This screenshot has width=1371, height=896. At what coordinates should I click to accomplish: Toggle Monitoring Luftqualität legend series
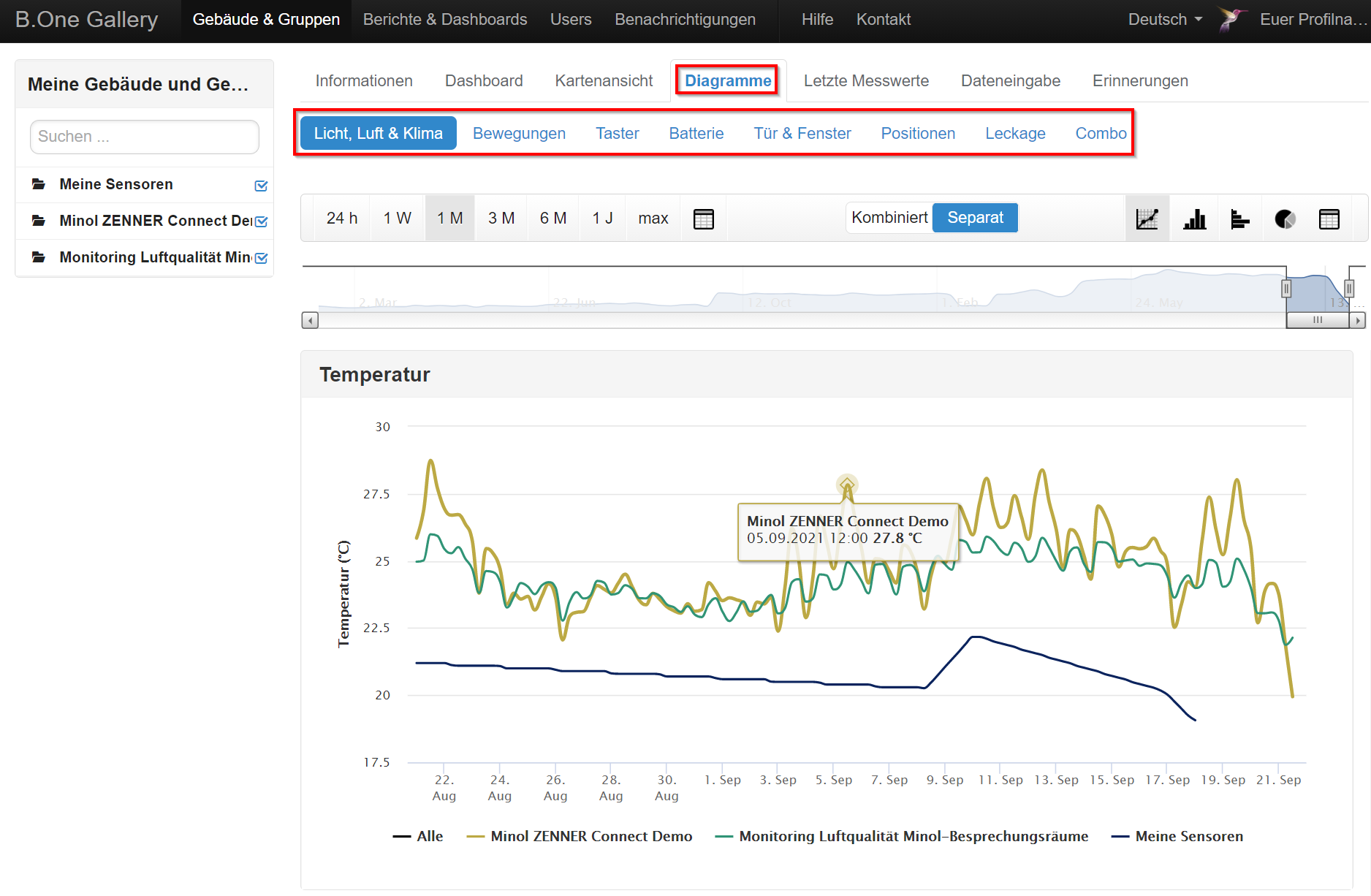point(902,836)
